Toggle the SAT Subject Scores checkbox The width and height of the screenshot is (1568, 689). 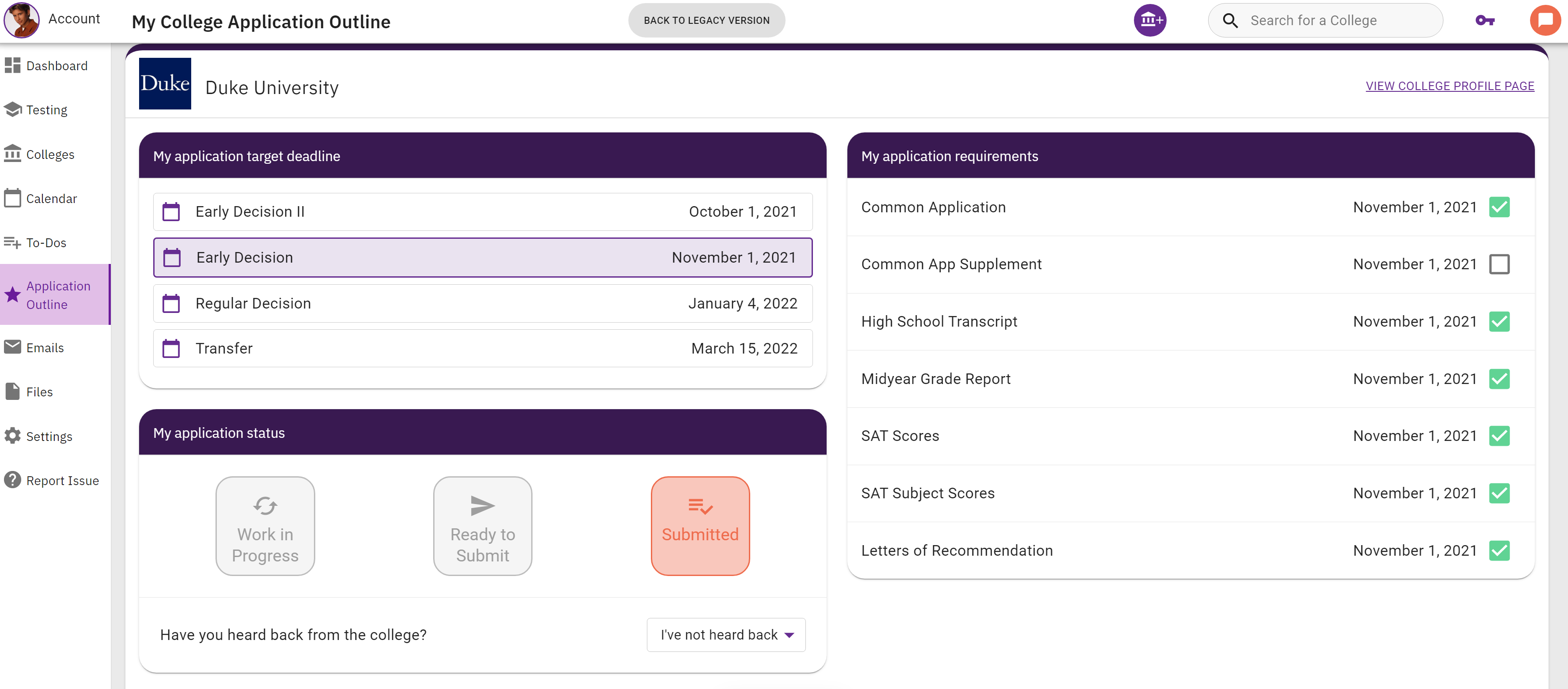[x=1499, y=493]
